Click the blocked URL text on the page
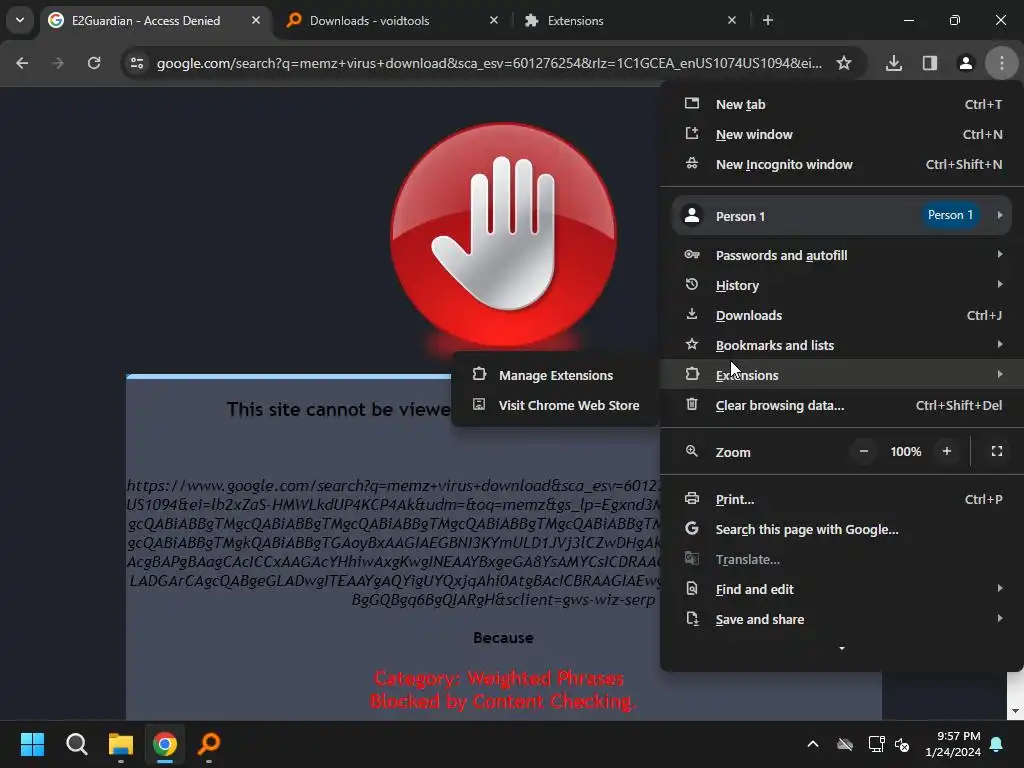 click(x=394, y=542)
